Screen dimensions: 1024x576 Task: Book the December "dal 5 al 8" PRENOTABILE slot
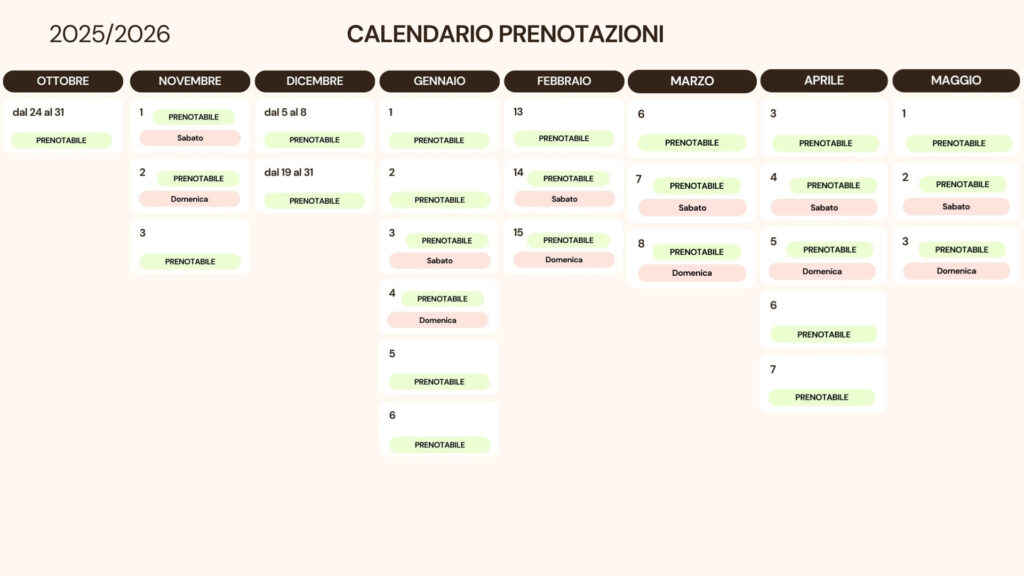coord(314,140)
